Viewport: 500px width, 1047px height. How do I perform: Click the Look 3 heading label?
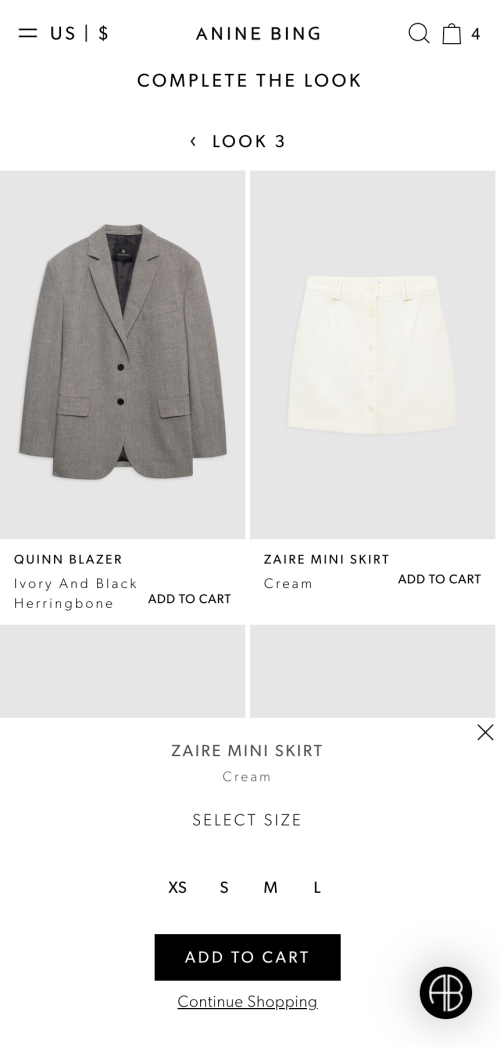tap(249, 141)
